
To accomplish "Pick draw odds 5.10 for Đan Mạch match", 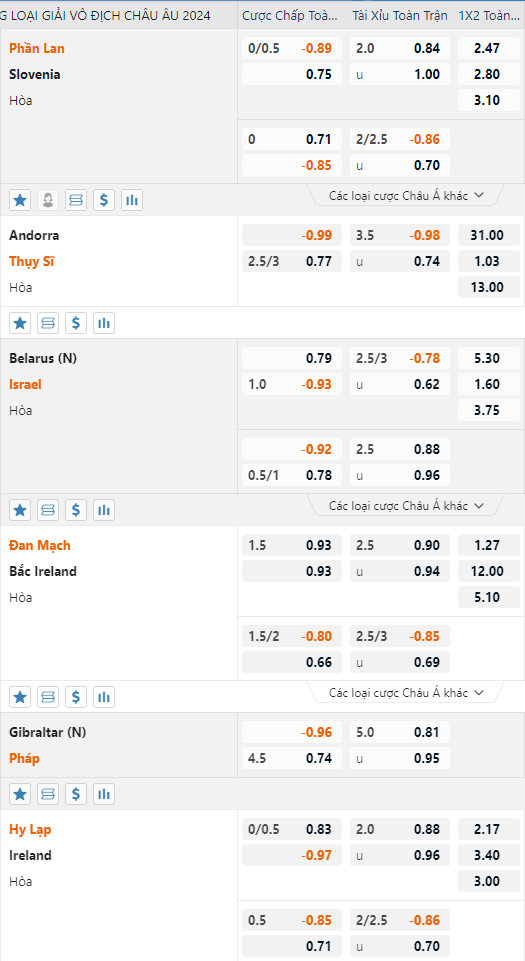I will pos(488,598).
